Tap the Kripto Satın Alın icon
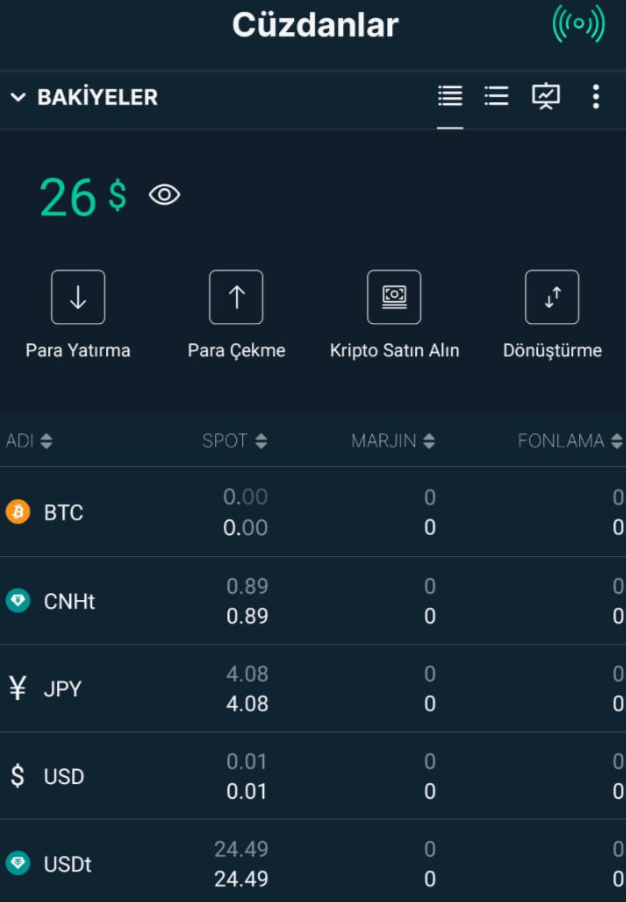 coord(394,297)
